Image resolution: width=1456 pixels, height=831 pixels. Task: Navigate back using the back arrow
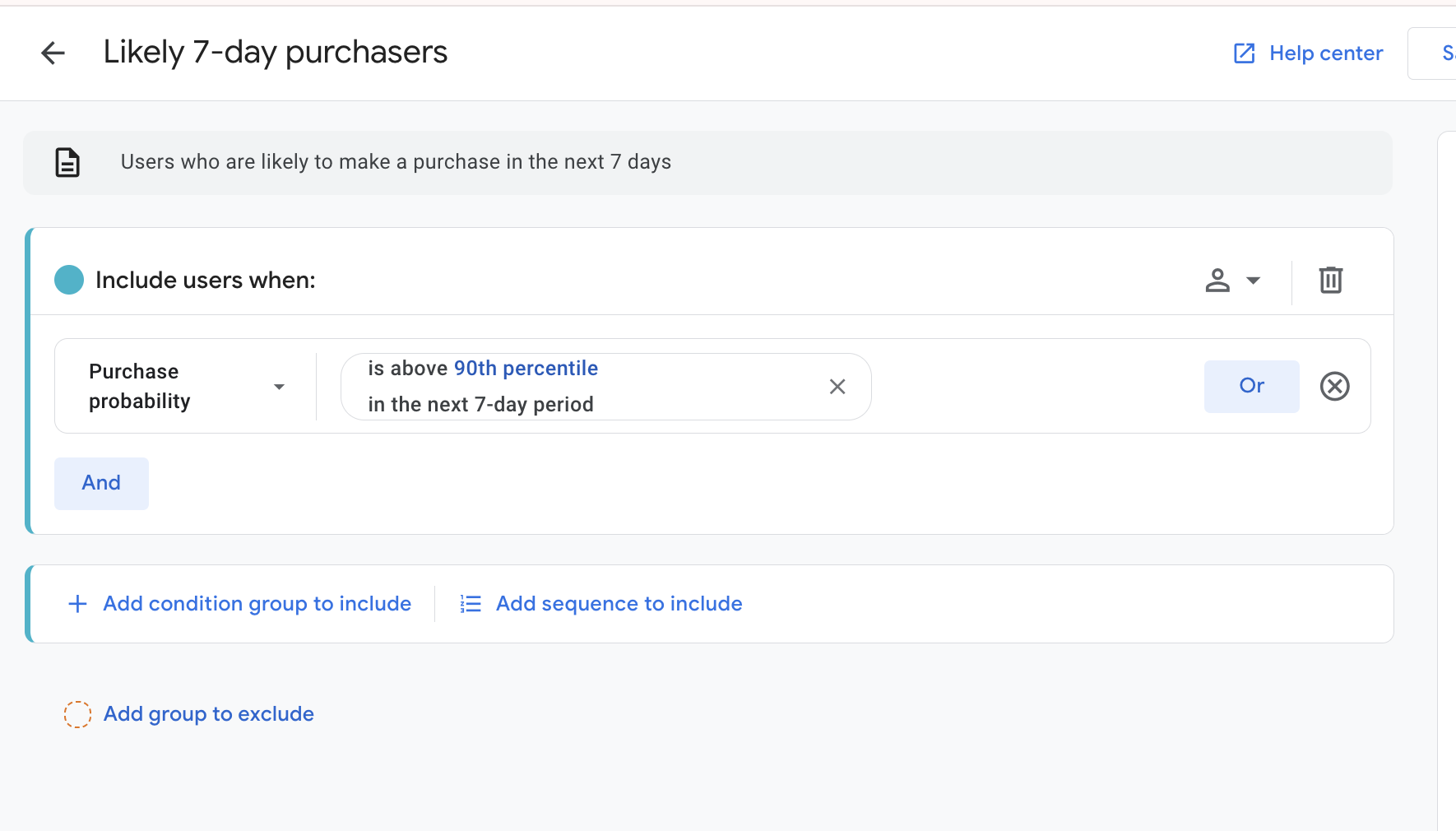[53, 53]
